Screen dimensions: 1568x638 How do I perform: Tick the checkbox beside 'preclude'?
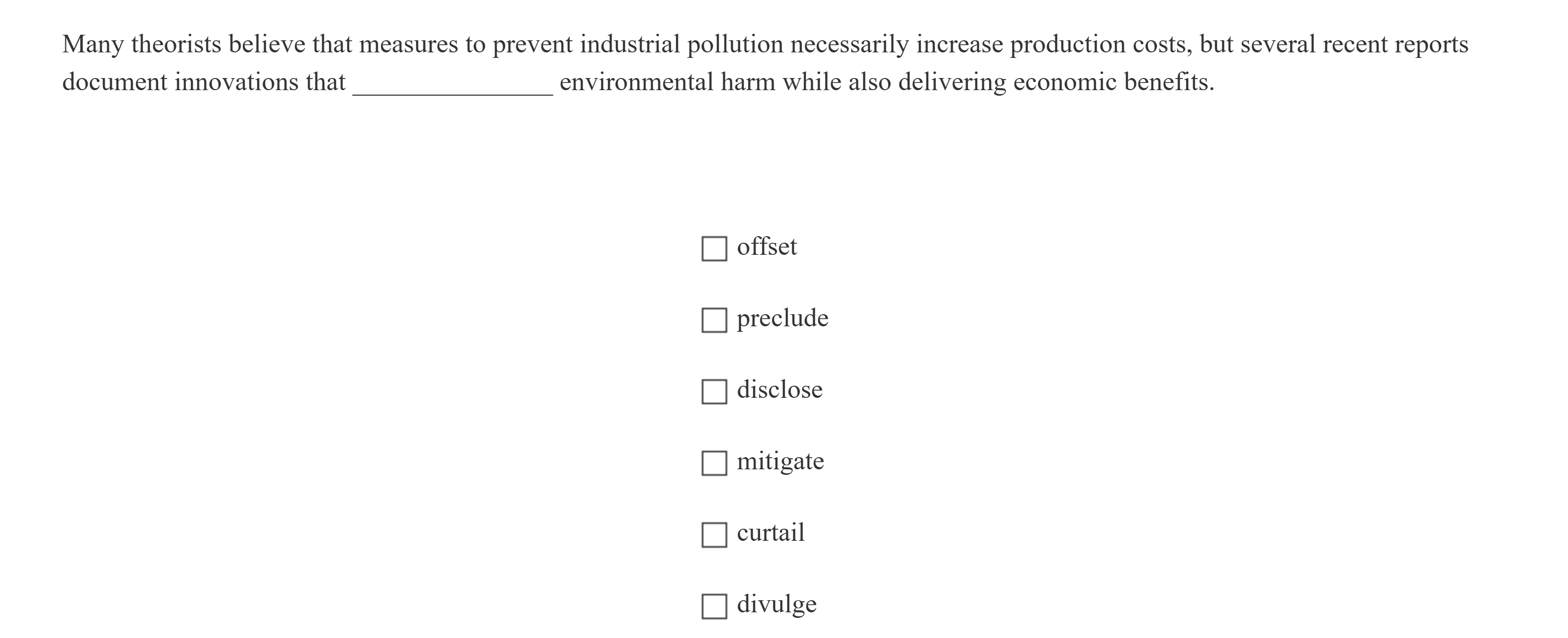(714, 320)
